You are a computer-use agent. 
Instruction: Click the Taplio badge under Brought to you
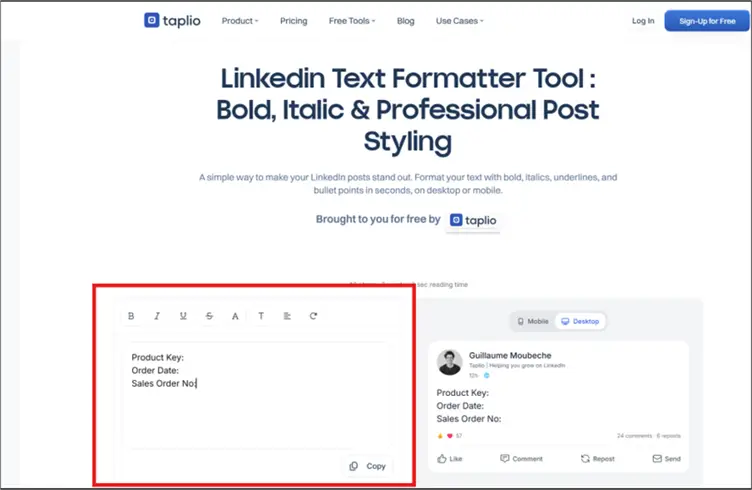[473, 221]
